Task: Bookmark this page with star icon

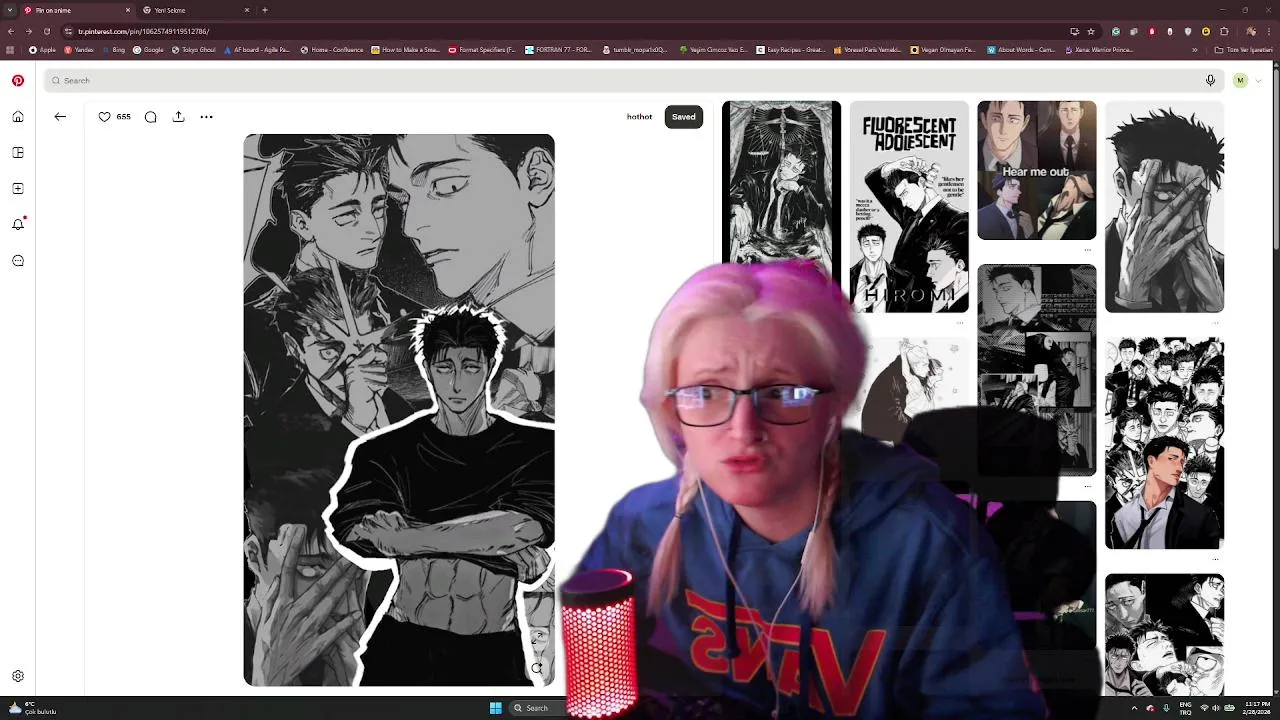Action: pos(1090,31)
